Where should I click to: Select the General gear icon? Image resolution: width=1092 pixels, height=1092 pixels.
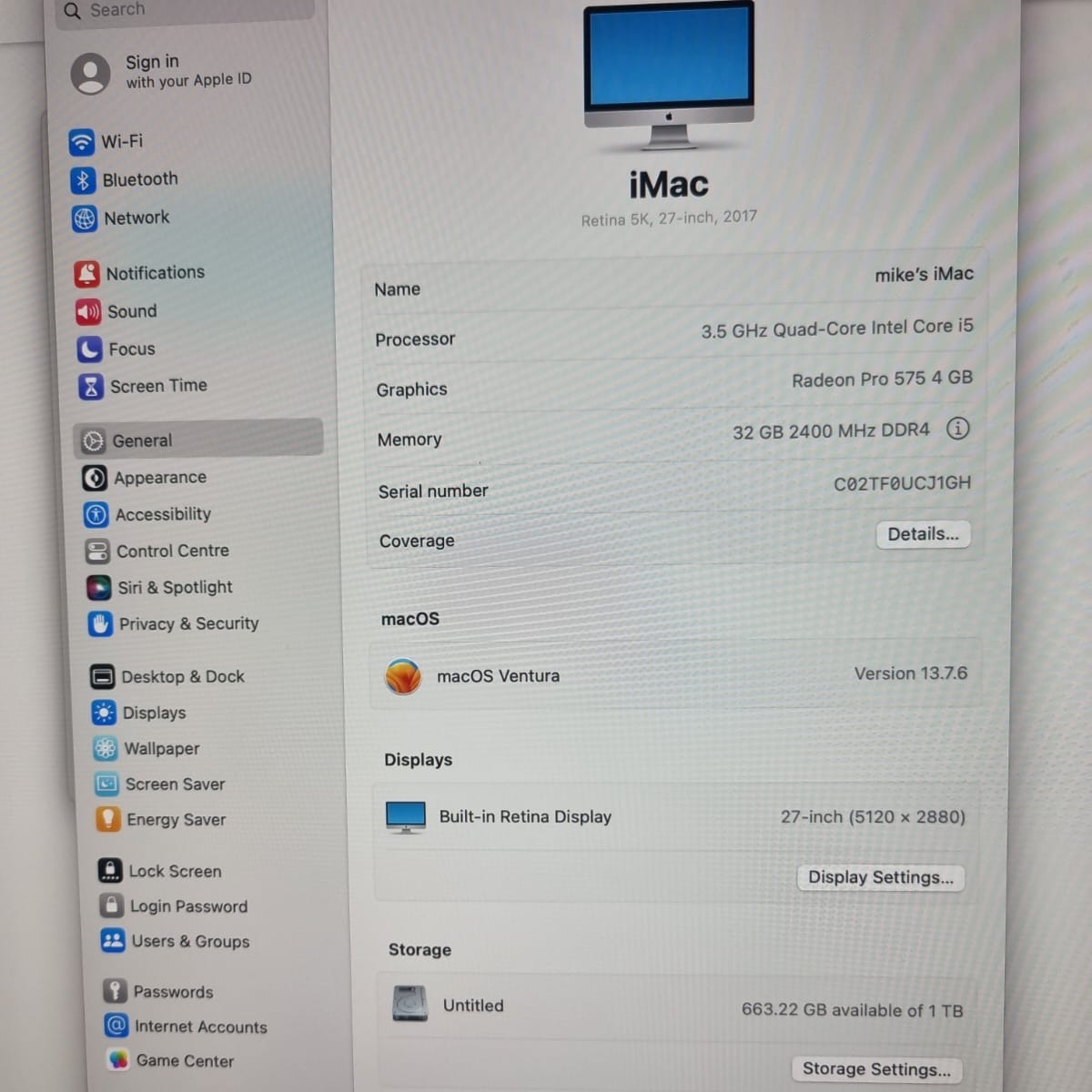click(93, 441)
